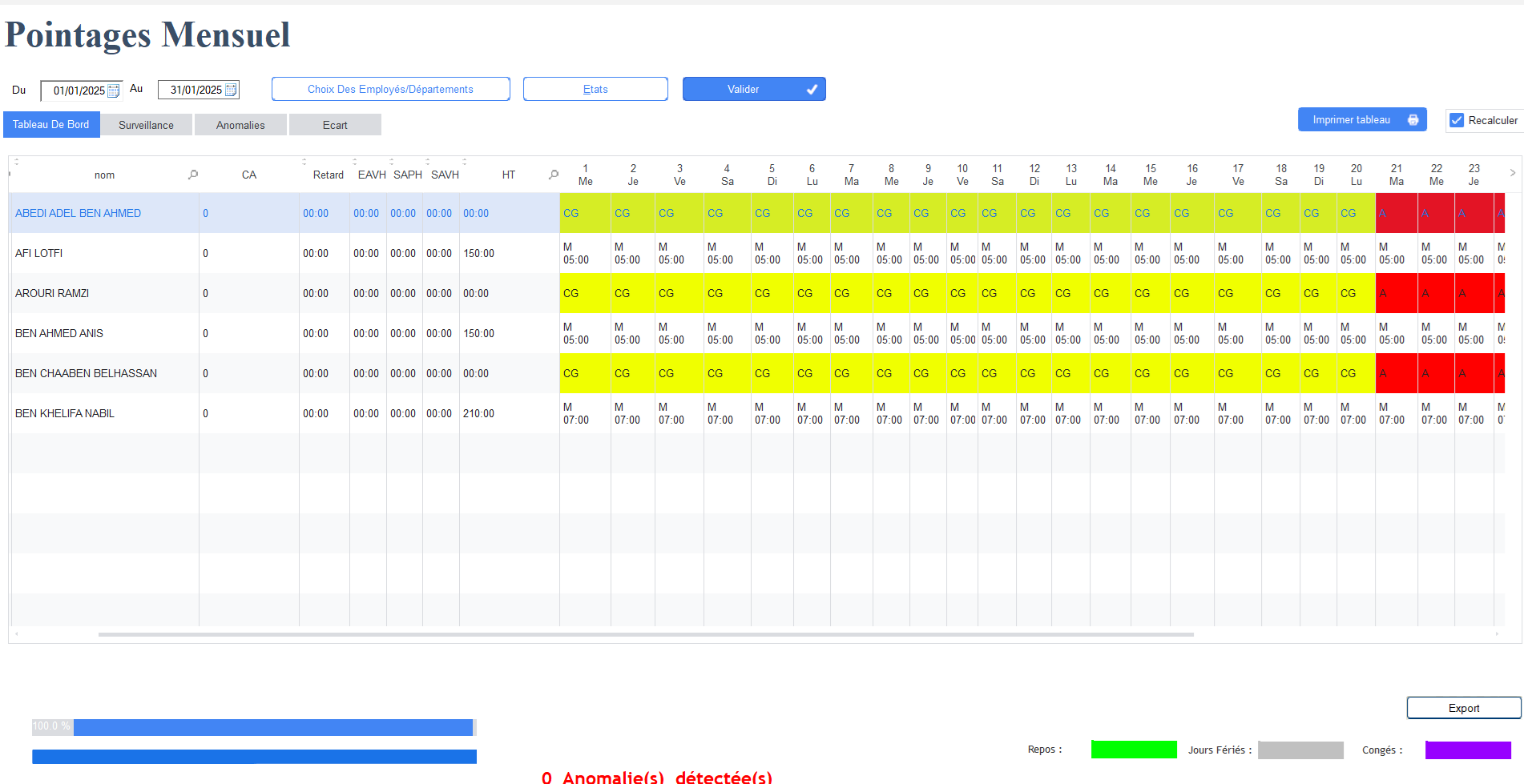Click the sort arrows above the Retard column

point(304,162)
